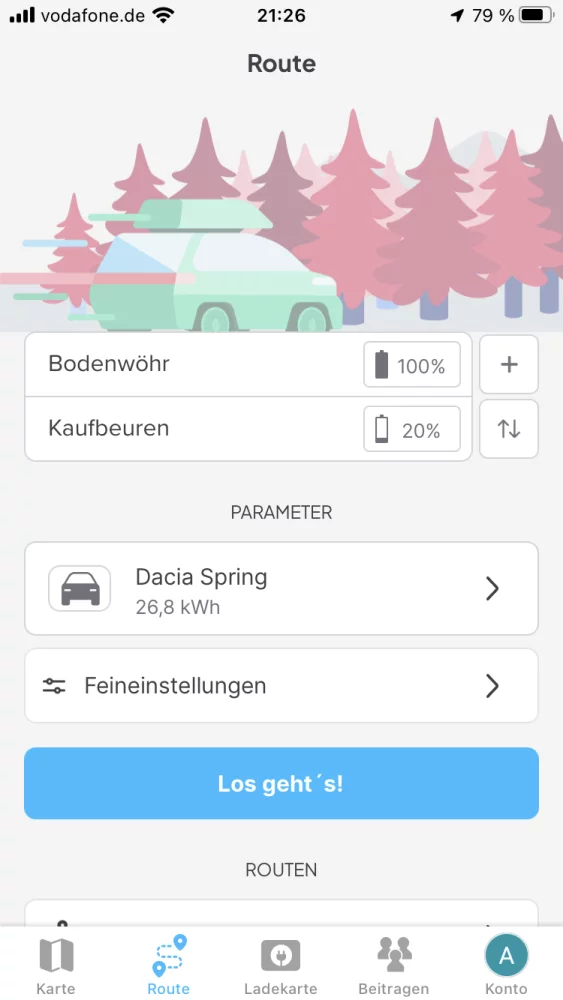Image resolution: width=563 pixels, height=1000 pixels.
Task: Edit the Kaufbeuren destination field
Action: tap(191, 429)
